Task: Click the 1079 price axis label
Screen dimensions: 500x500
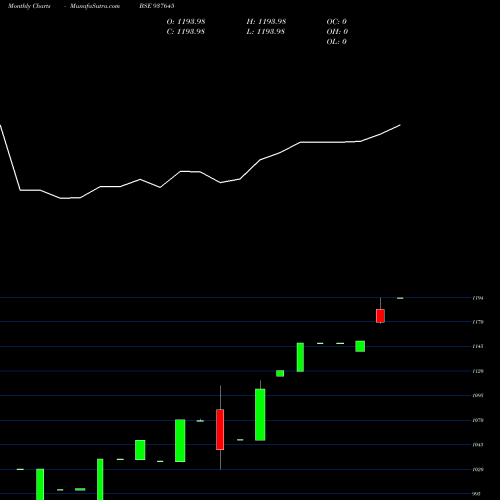Action: click(478, 421)
